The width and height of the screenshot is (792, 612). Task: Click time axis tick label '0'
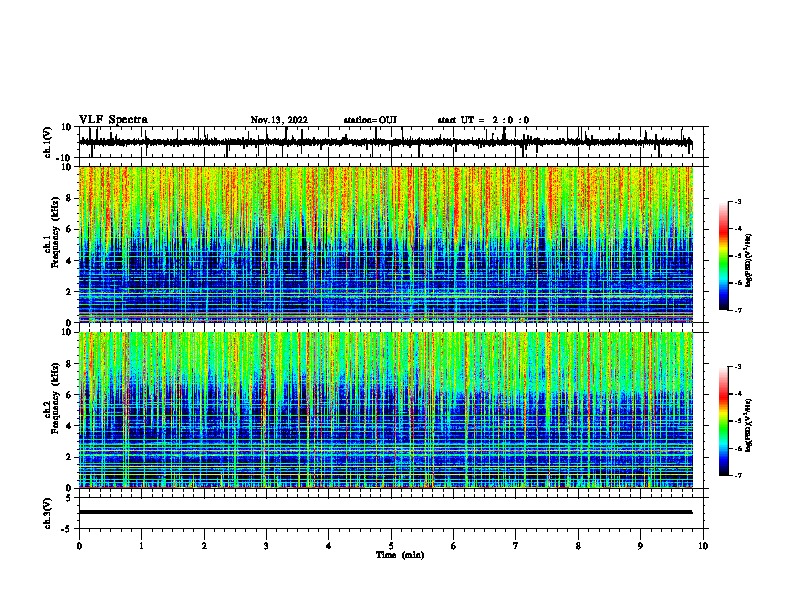[x=79, y=546]
